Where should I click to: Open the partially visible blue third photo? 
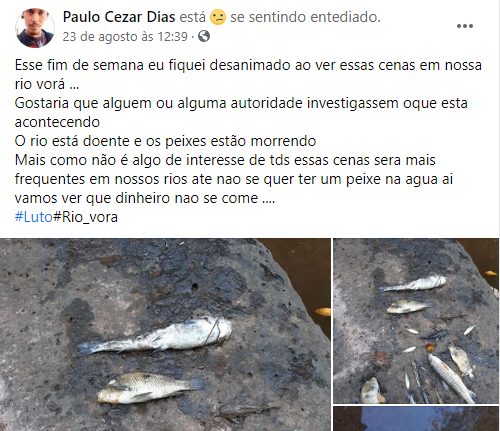[416, 419]
